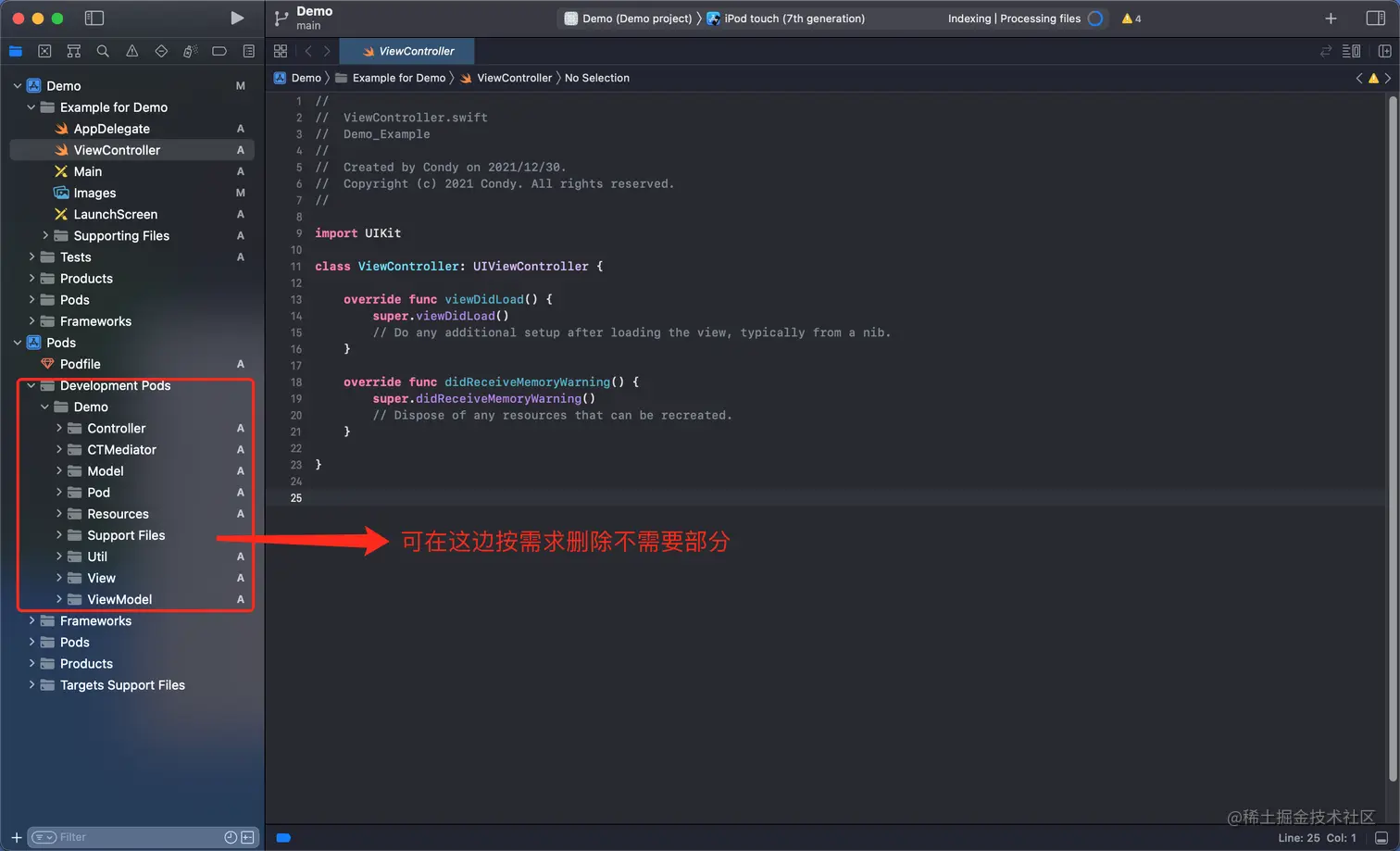The height and width of the screenshot is (851, 1400).
Task: Open the source control navigator
Action: coord(44,51)
